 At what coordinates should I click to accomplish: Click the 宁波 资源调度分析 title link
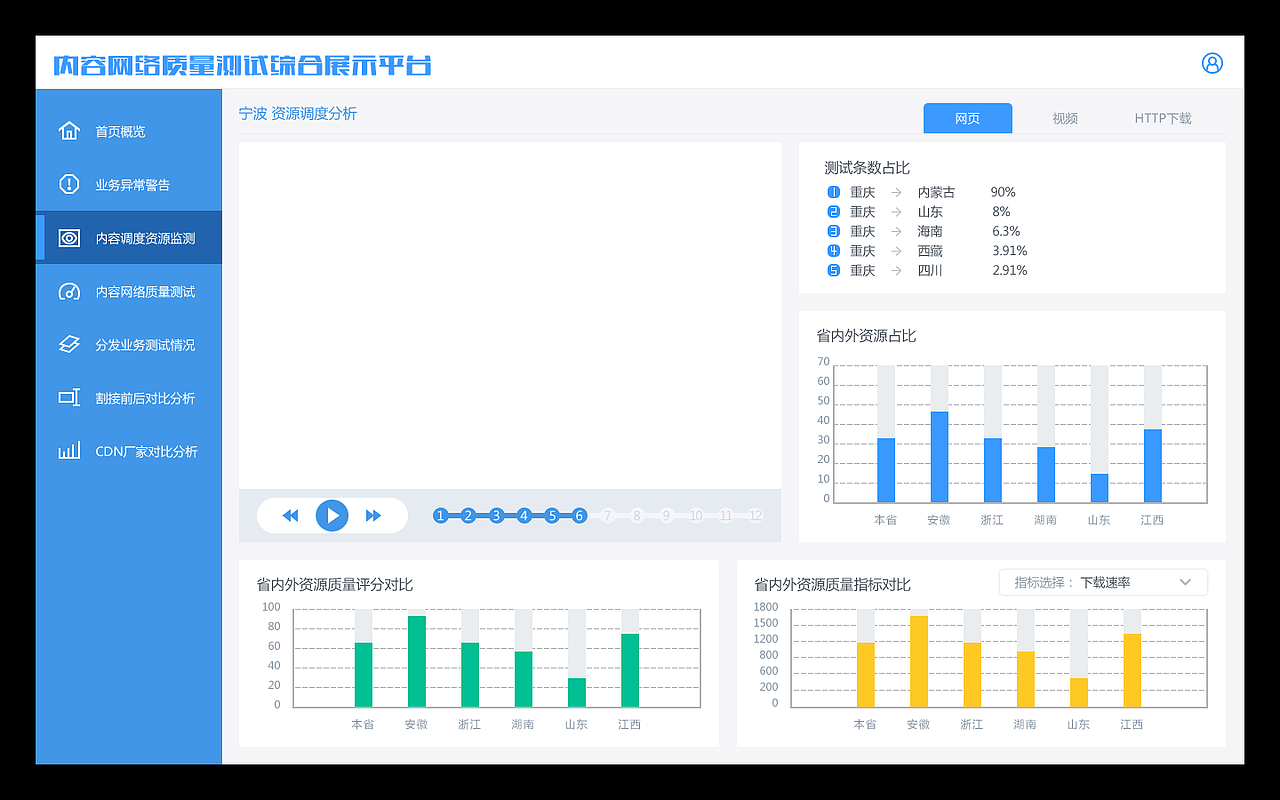(298, 113)
